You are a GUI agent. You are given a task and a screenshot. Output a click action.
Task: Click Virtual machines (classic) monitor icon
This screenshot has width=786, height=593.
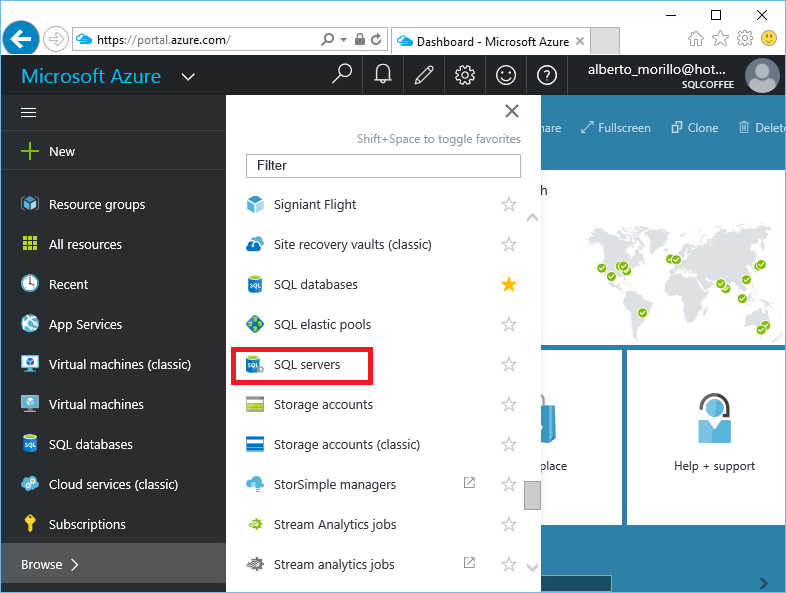click(x=30, y=363)
